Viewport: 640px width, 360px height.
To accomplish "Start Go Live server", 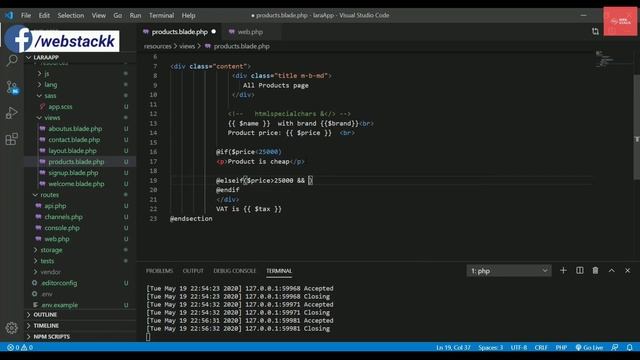I will 589,347.
